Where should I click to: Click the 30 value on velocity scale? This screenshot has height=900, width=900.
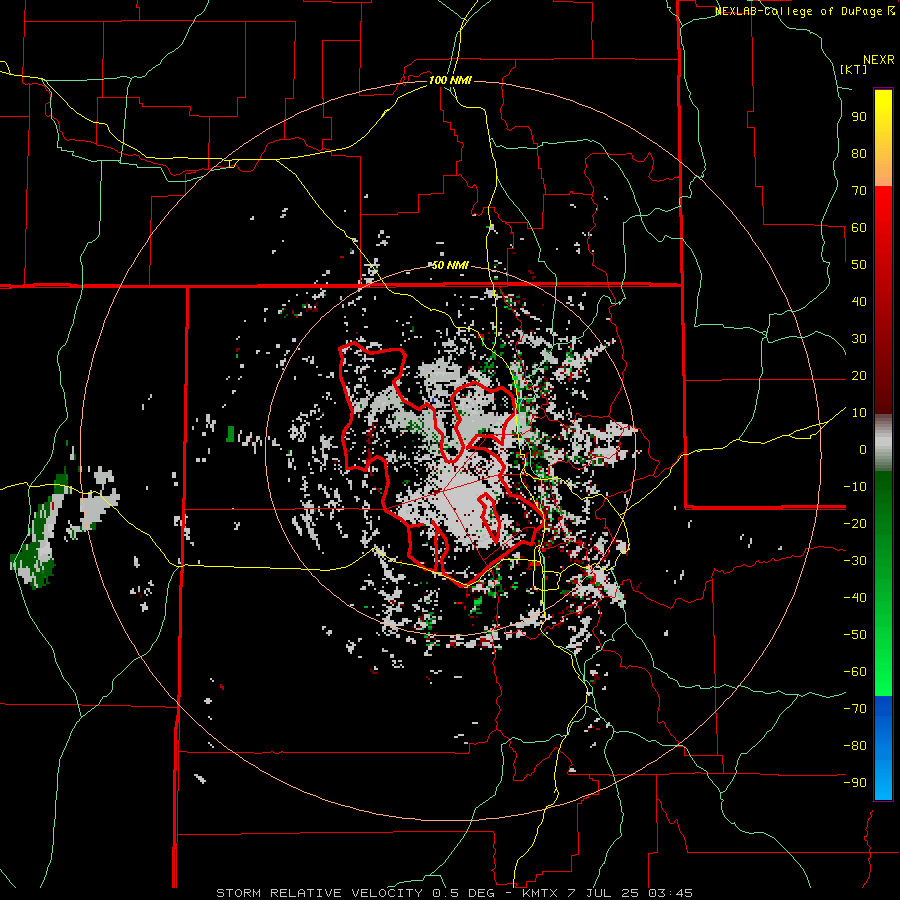(x=859, y=339)
